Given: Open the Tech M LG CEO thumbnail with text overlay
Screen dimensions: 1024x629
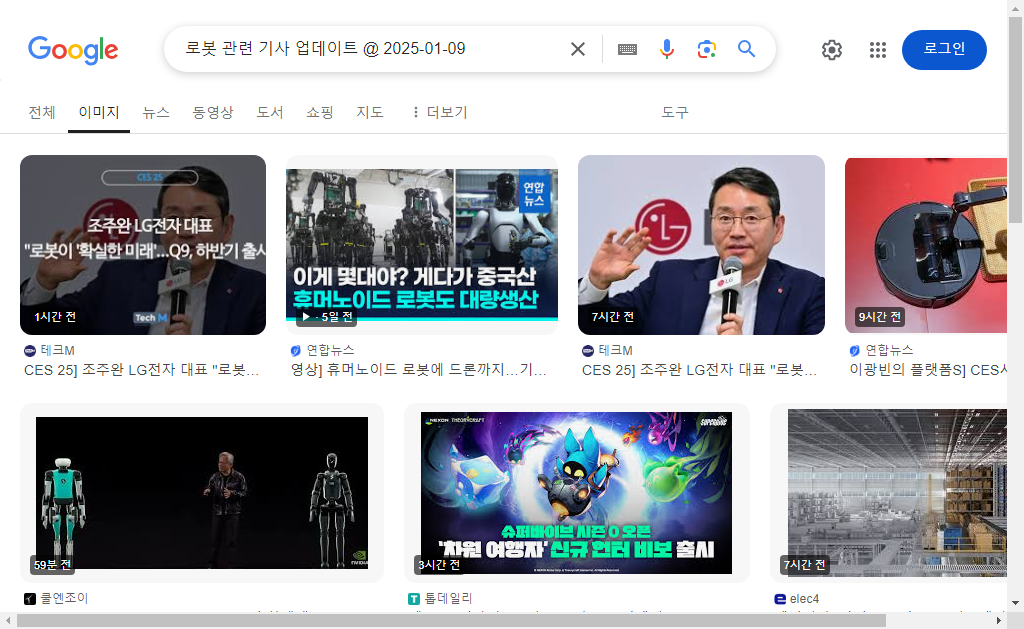Looking at the screenshot, I should 143,244.
